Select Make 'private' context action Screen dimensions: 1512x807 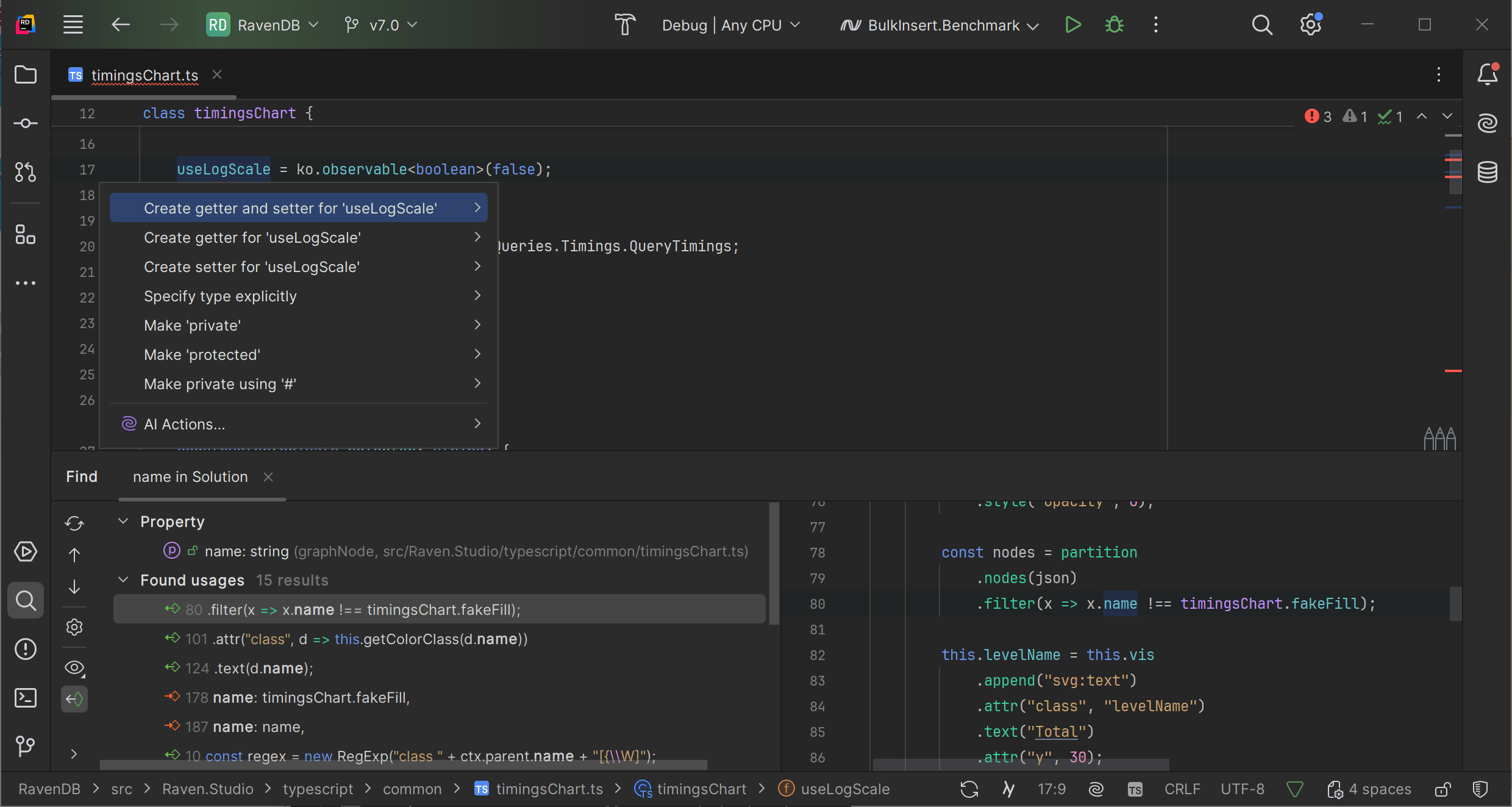coord(192,325)
